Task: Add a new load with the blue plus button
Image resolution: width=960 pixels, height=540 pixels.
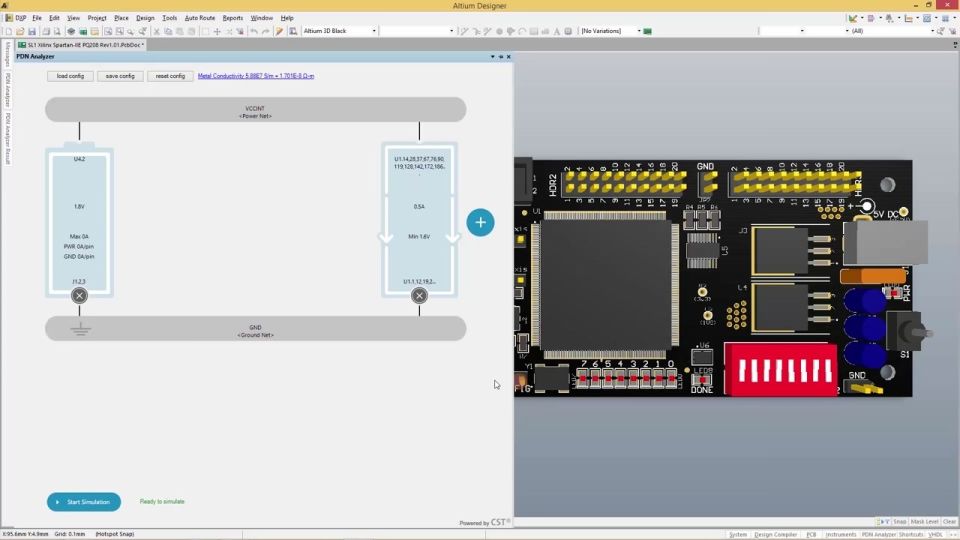Action: pyautogui.click(x=481, y=222)
